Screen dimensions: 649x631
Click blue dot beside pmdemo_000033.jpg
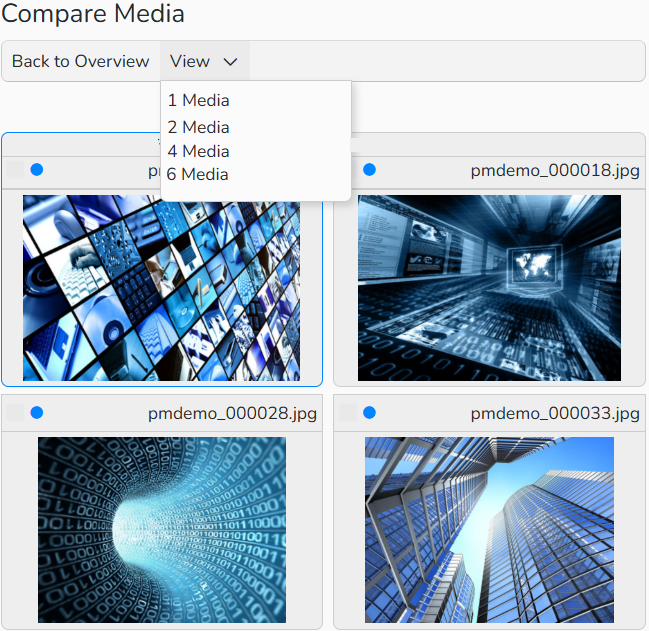(369, 413)
